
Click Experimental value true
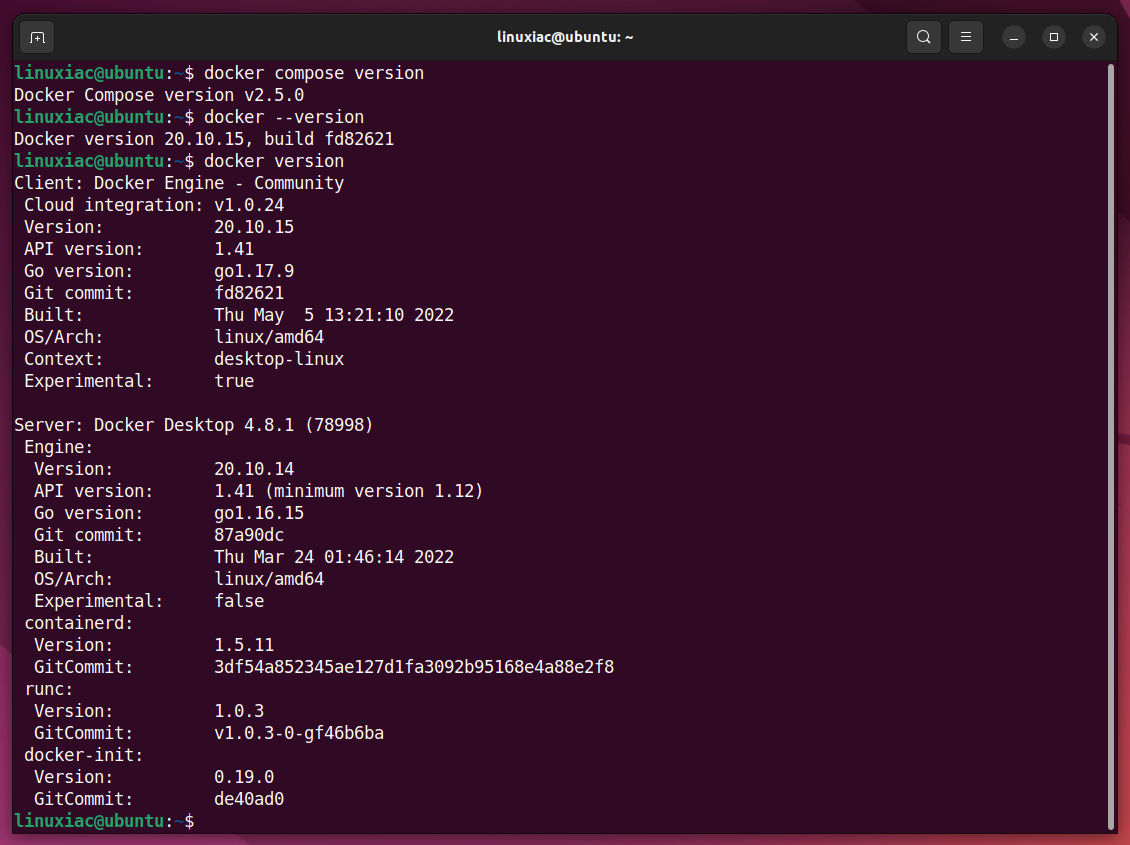(x=234, y=381)
